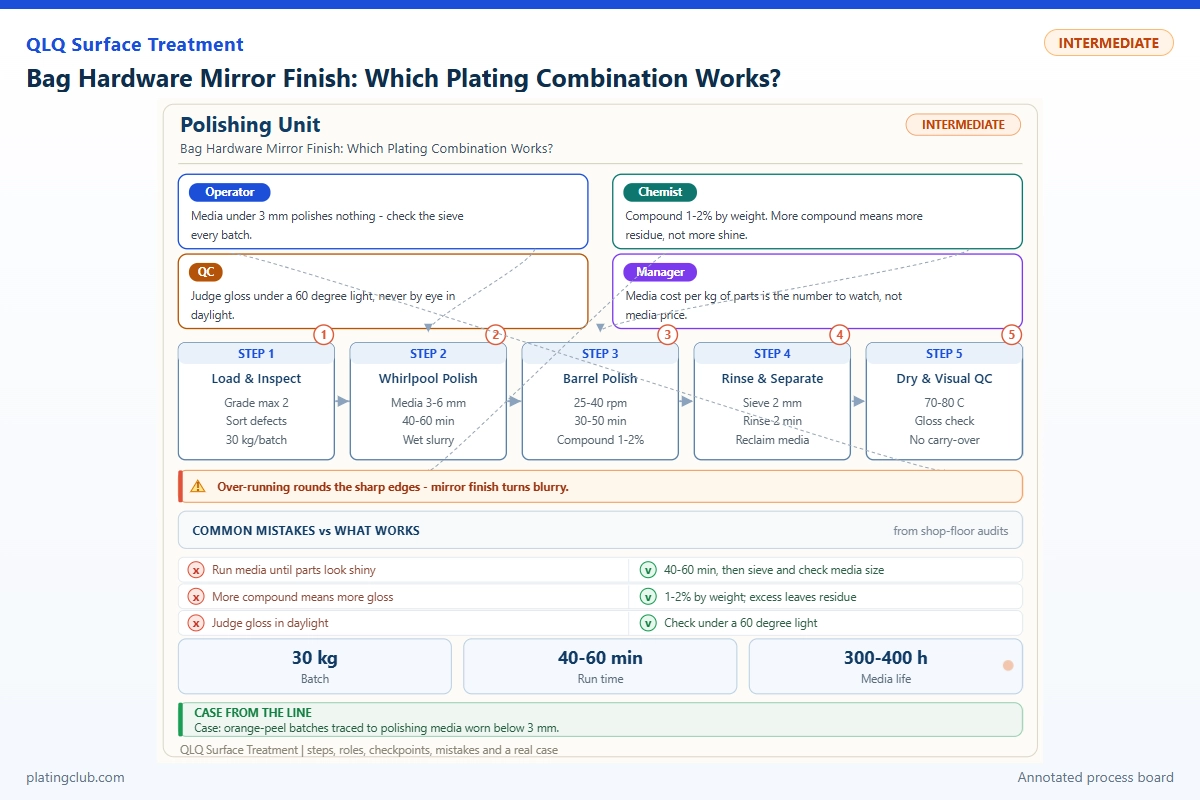Click the orange dot in Media life tile
1200x800 pixels.
[1008, 666]
